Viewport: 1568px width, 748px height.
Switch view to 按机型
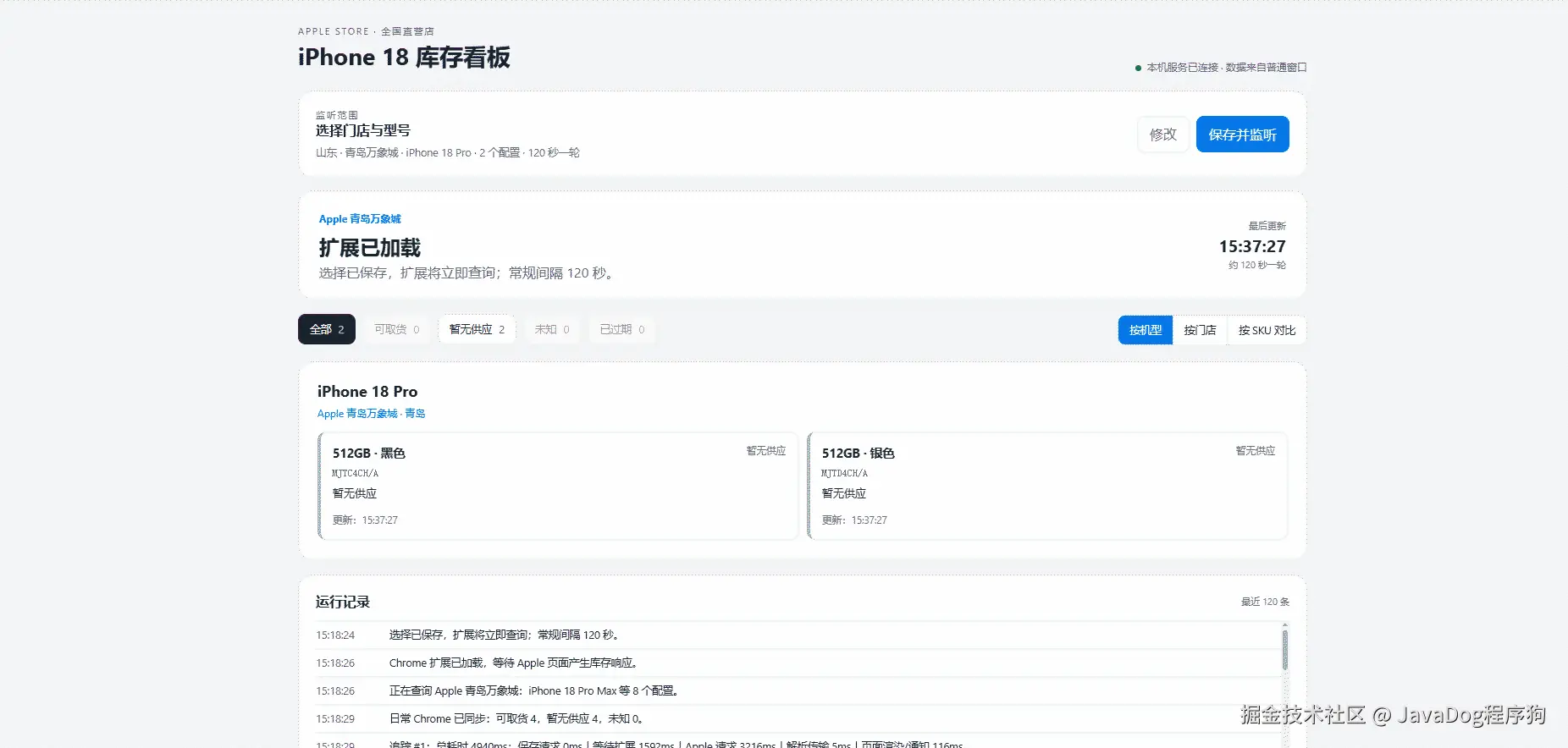[x=1146, y=330]
